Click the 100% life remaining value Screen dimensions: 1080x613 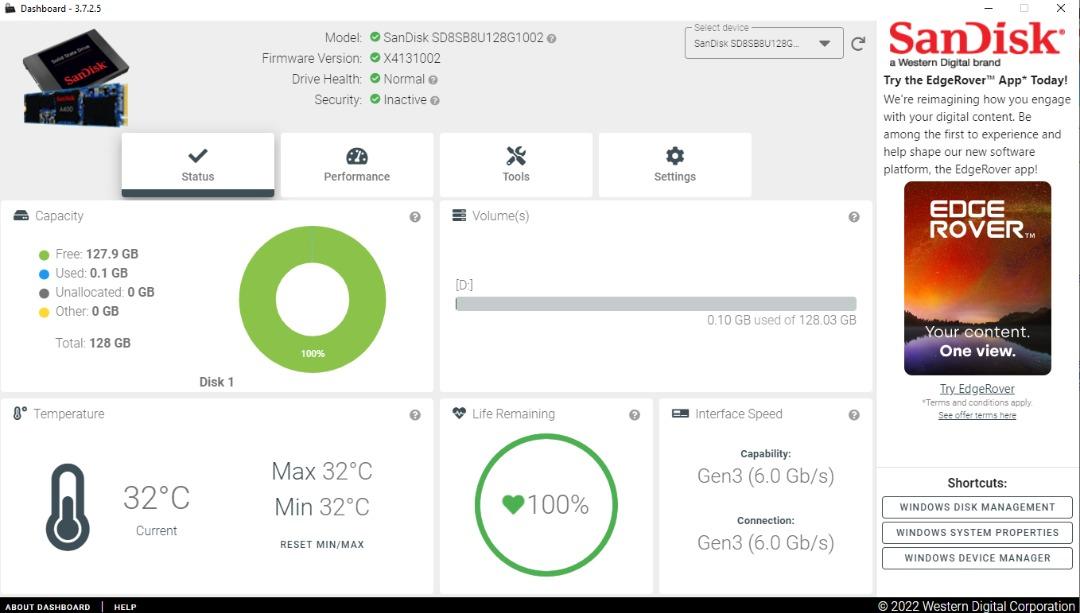pos(558,505)
